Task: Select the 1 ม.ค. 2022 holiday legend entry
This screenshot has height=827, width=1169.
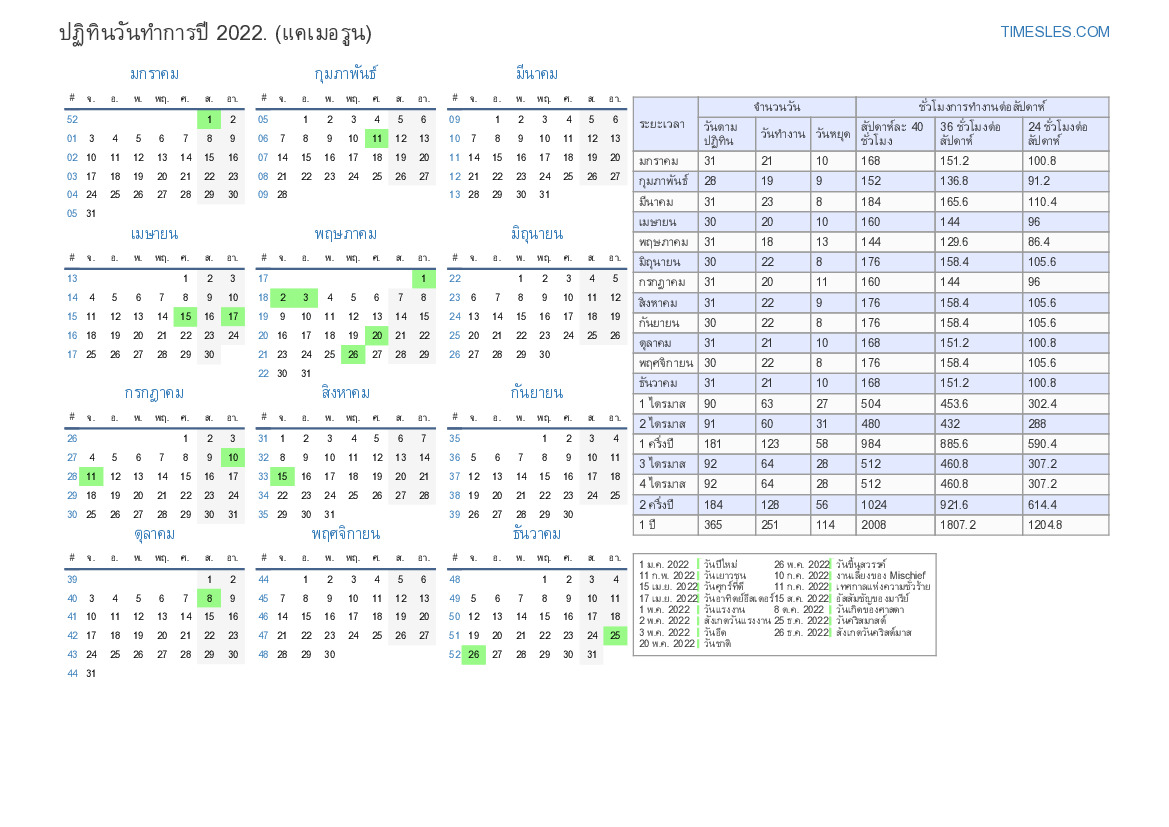Action: 665,566
